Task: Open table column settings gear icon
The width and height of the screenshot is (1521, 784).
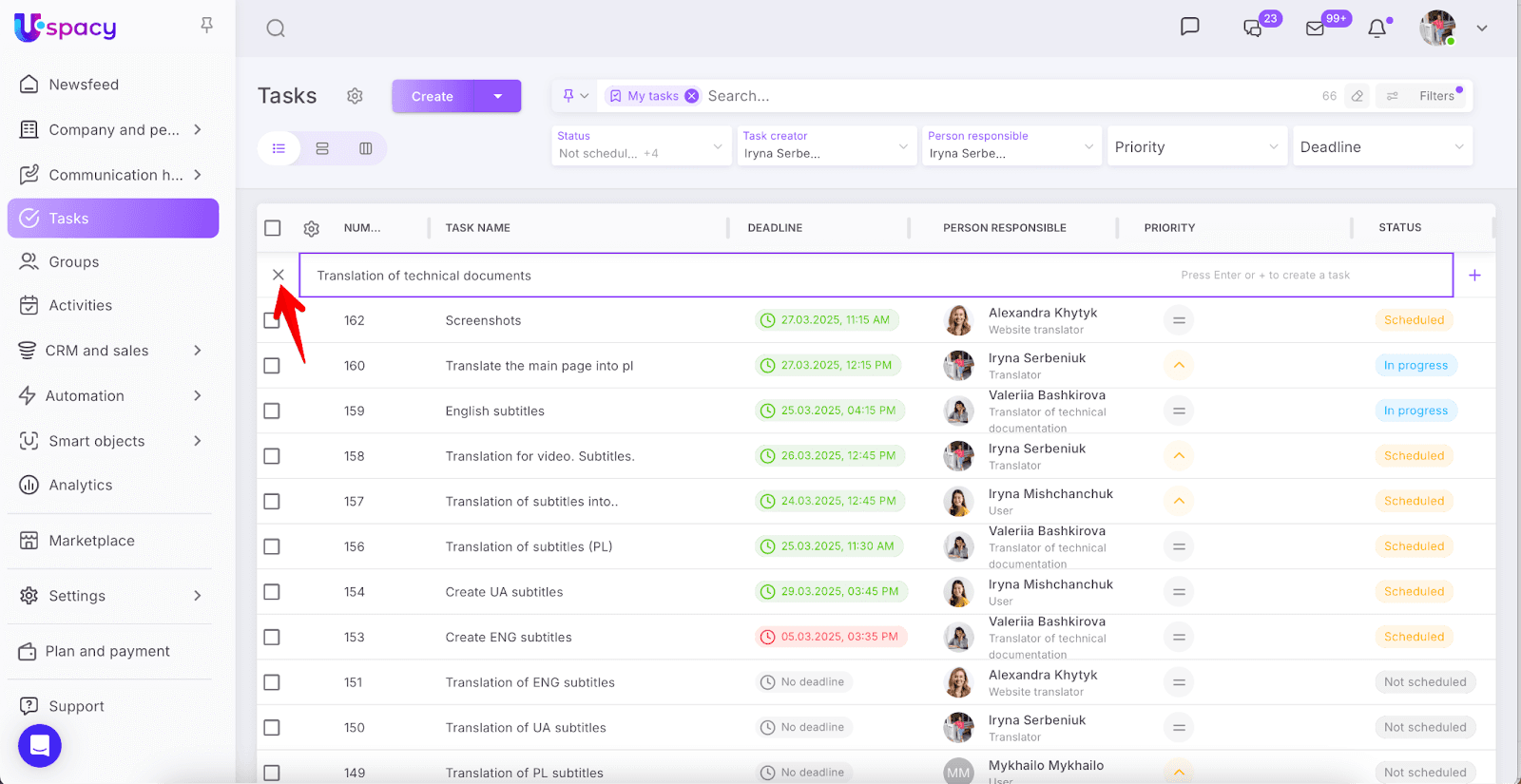Action: tap(311, 228)
